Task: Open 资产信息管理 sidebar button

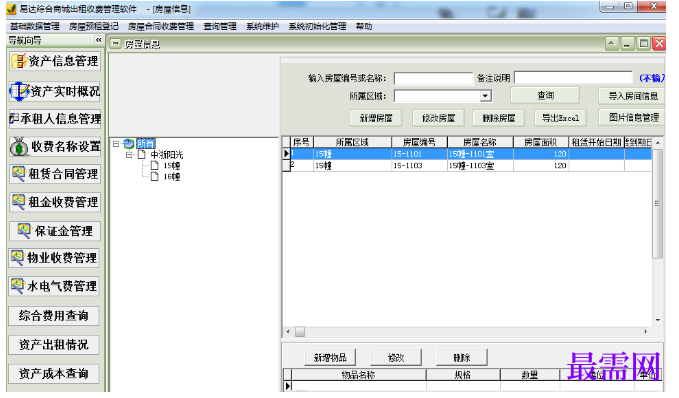Action: pos(55,61)
